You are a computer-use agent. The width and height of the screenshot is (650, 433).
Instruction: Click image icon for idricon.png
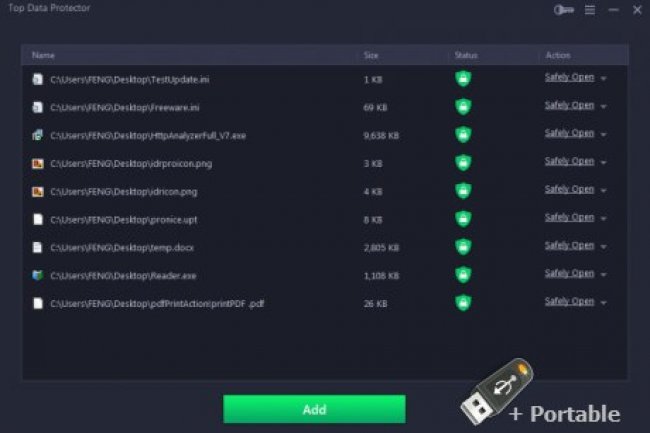coord(38,191)
